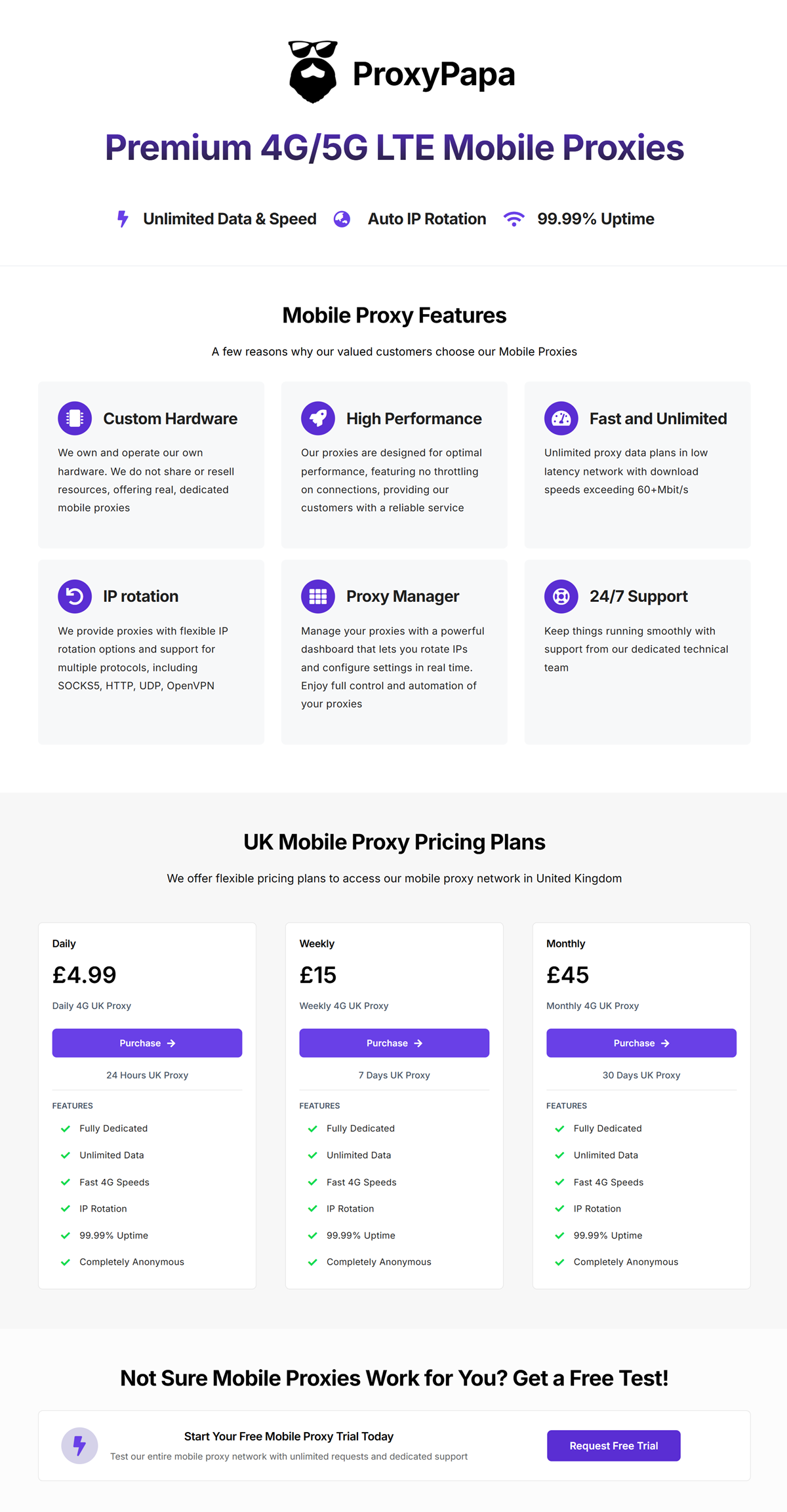Click the IP rotation circular arrow icon
This screenshot has height=1512, width=787.
click(75, 597)
